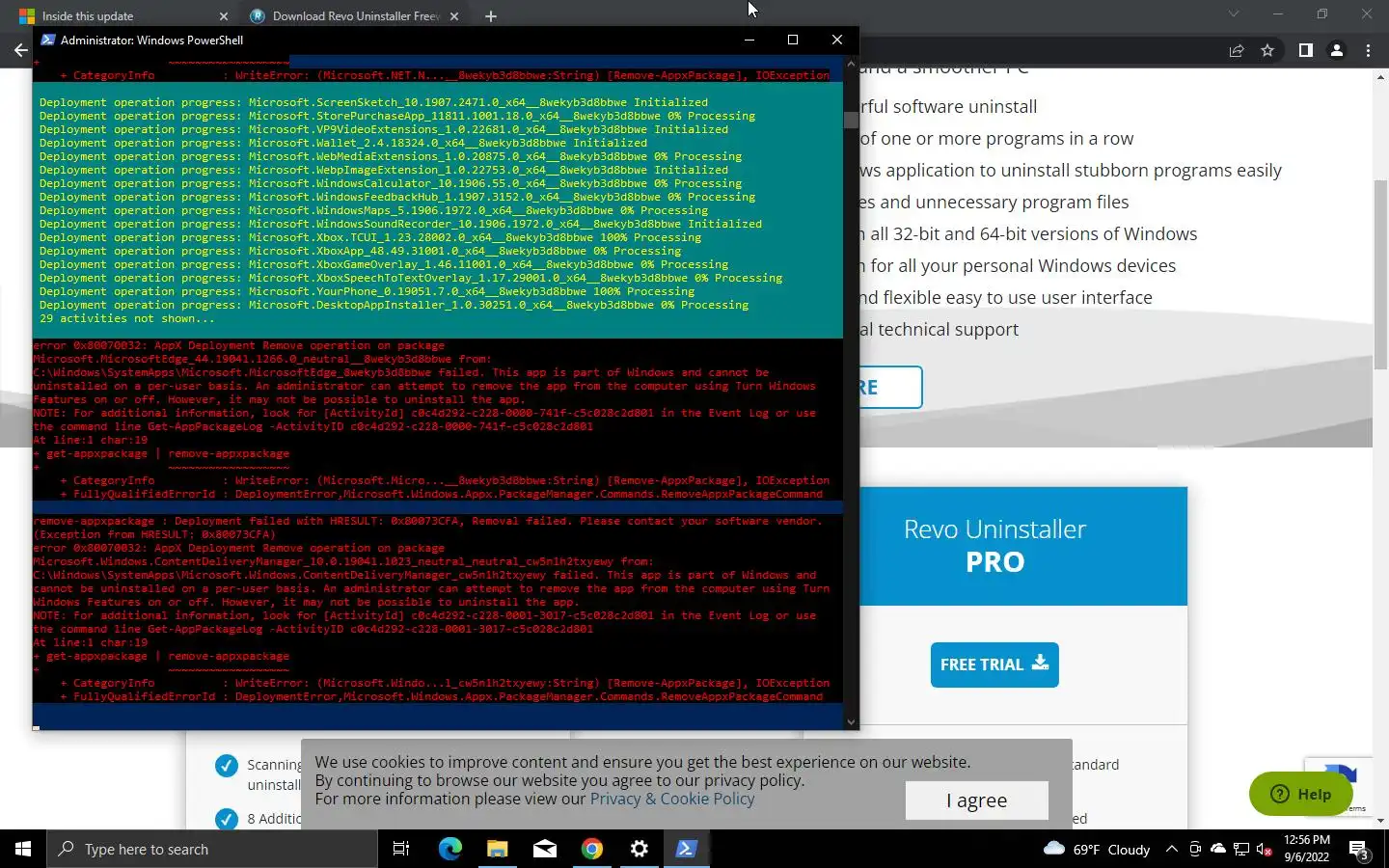1389x868 pixels.
Task: Click the Meet Now tray icon
Action: coord(1194,849)
